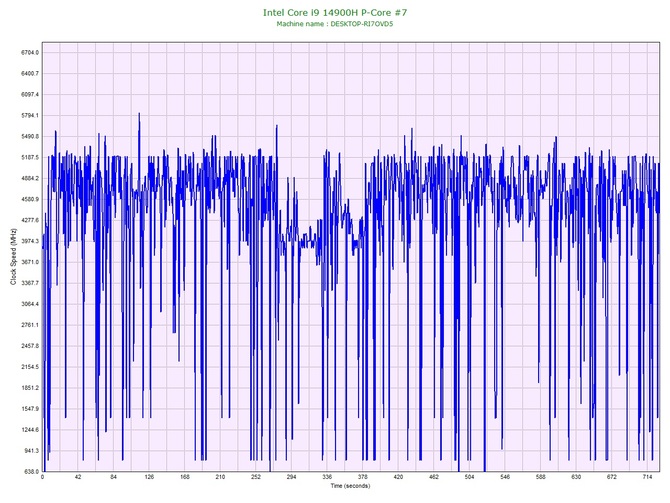
Task: Click the chart title 'Intel Core i9 14900H P-Core #7'
Action: [335, 12]
